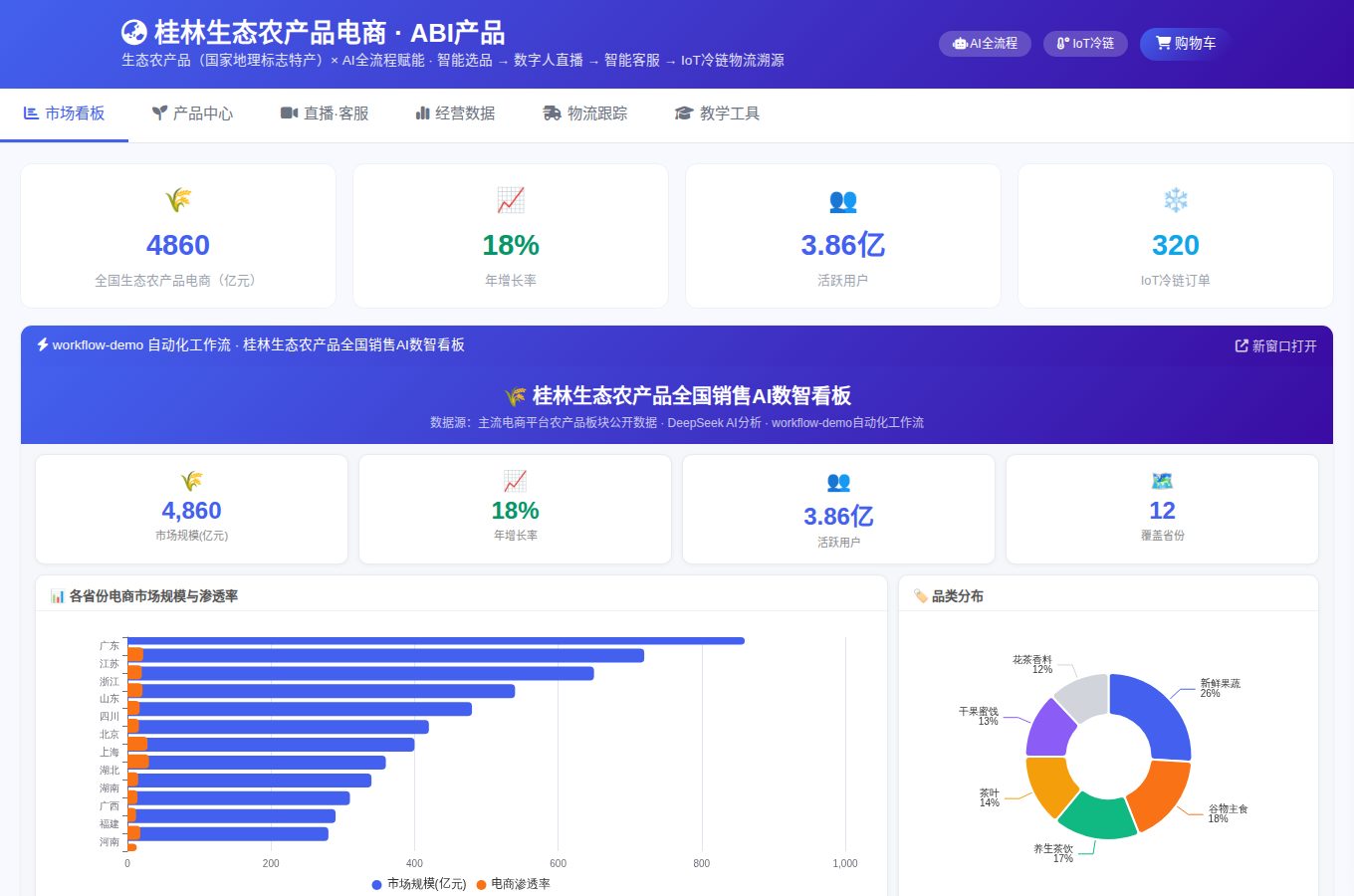The height and width of the screenshot is (896, 1354).
Task: Switch to the 物流跟踪 tab
Action: (584, 113)
